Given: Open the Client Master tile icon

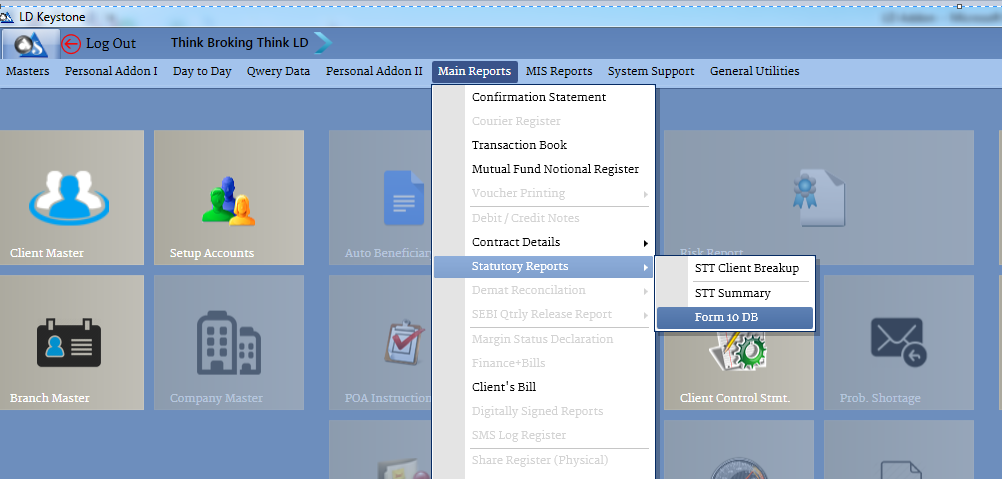Looking at the screenshot, I should (x=70, y=195).
